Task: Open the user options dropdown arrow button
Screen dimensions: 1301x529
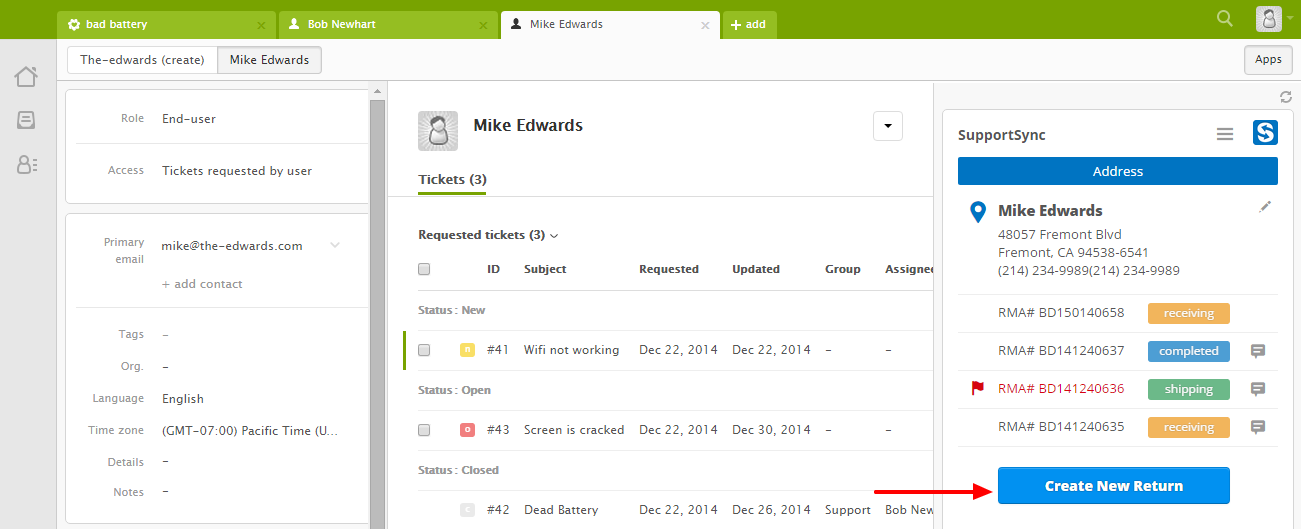Action: click(888, 126)
